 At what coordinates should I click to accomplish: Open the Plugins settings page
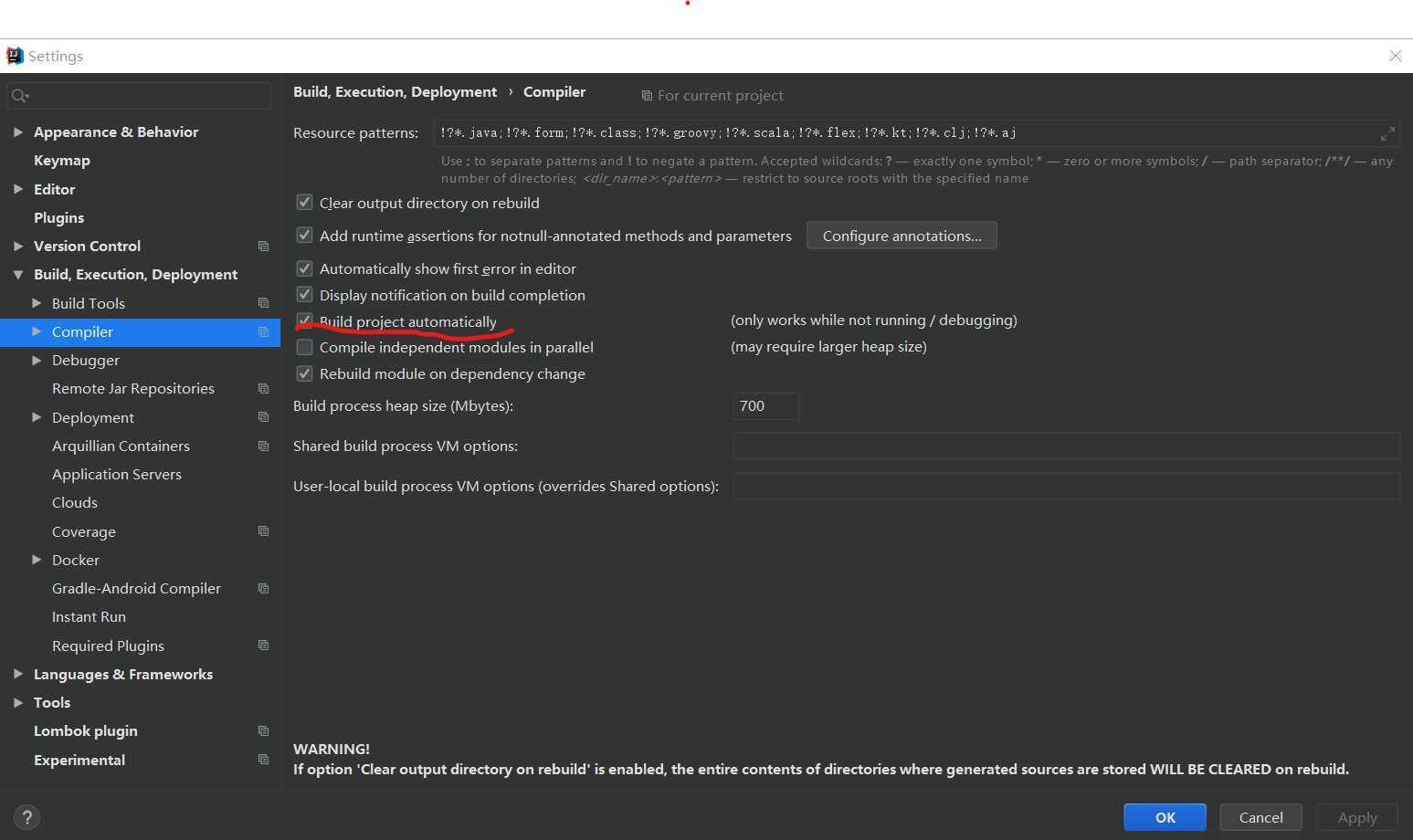tap(58, 217)
